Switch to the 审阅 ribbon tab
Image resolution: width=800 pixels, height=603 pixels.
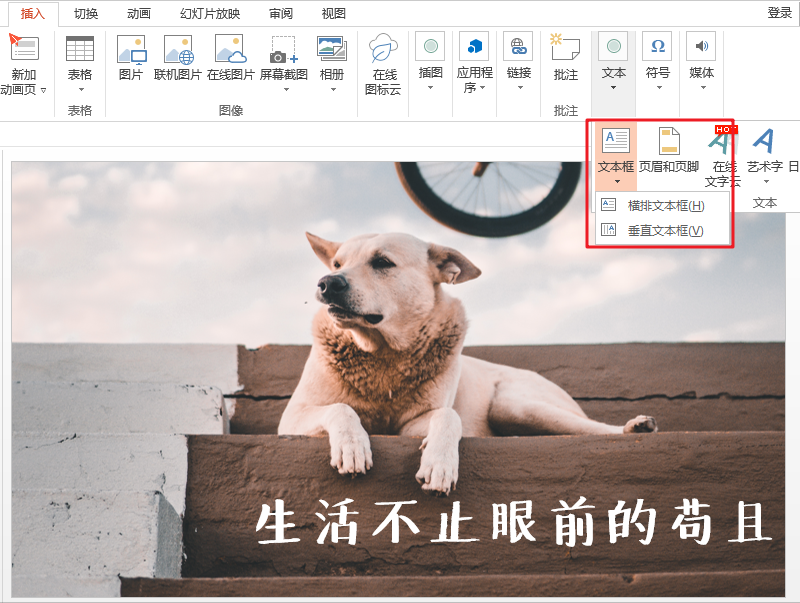pos(281,13)
